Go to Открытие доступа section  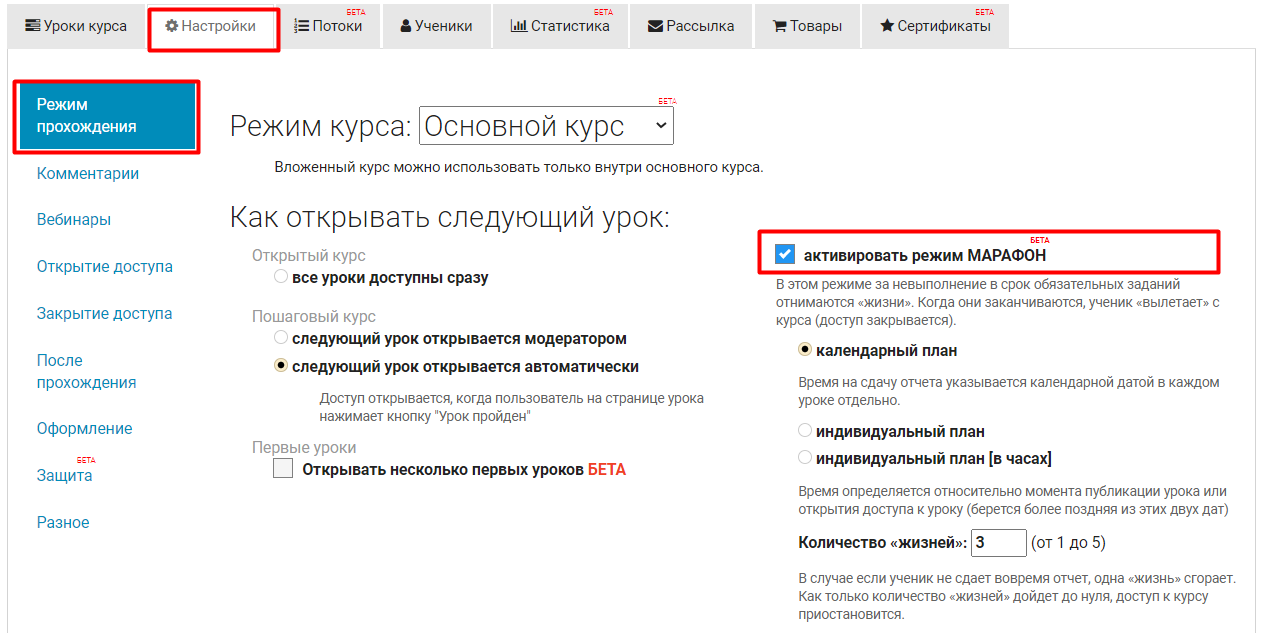[x=105, y=267]
